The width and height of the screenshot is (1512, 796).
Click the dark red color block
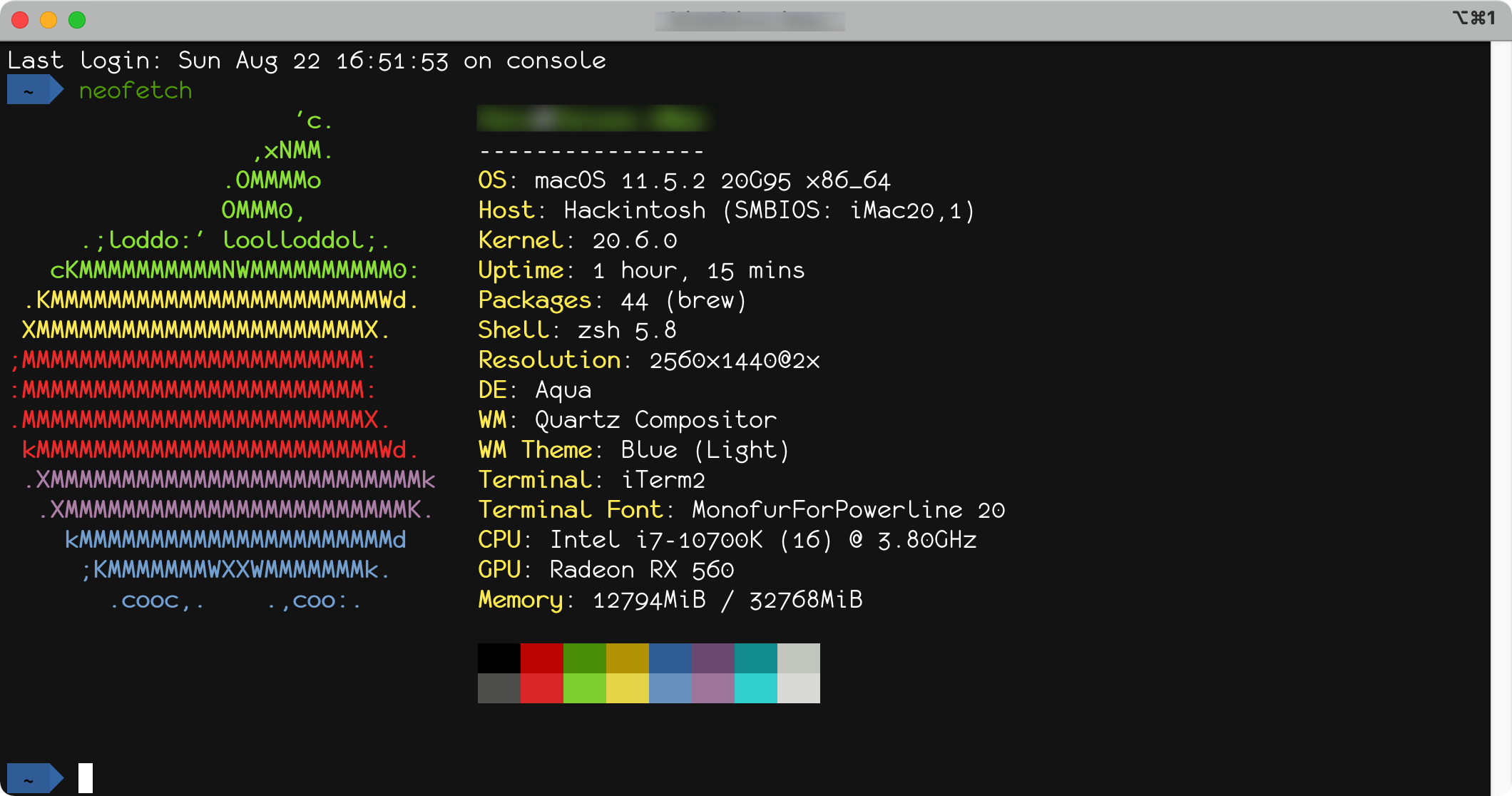pos(542,658)
